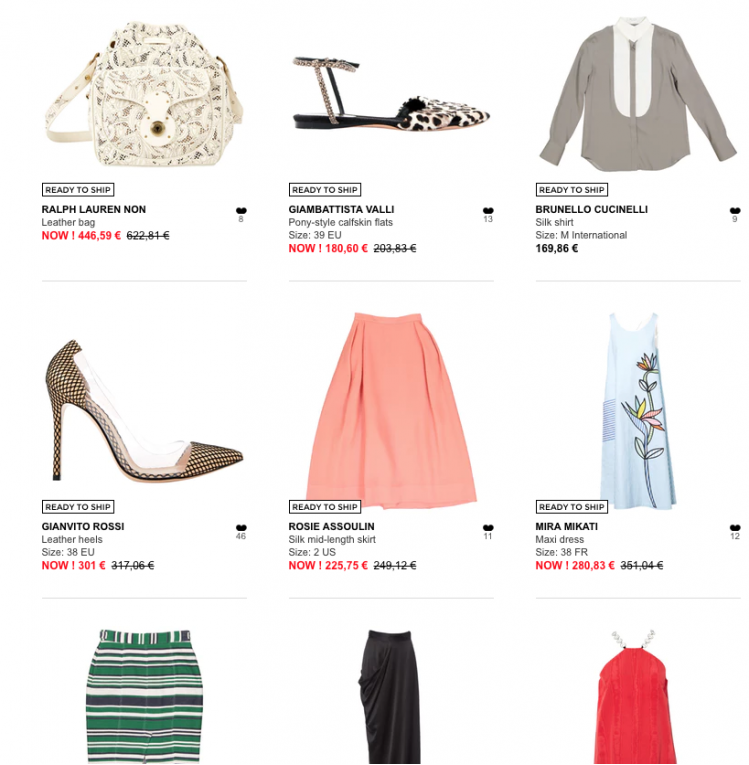Click the GIAMBATTISTA VALLI brand name
This screenshot has height=765, width=749.
click(x=341, y=209)
